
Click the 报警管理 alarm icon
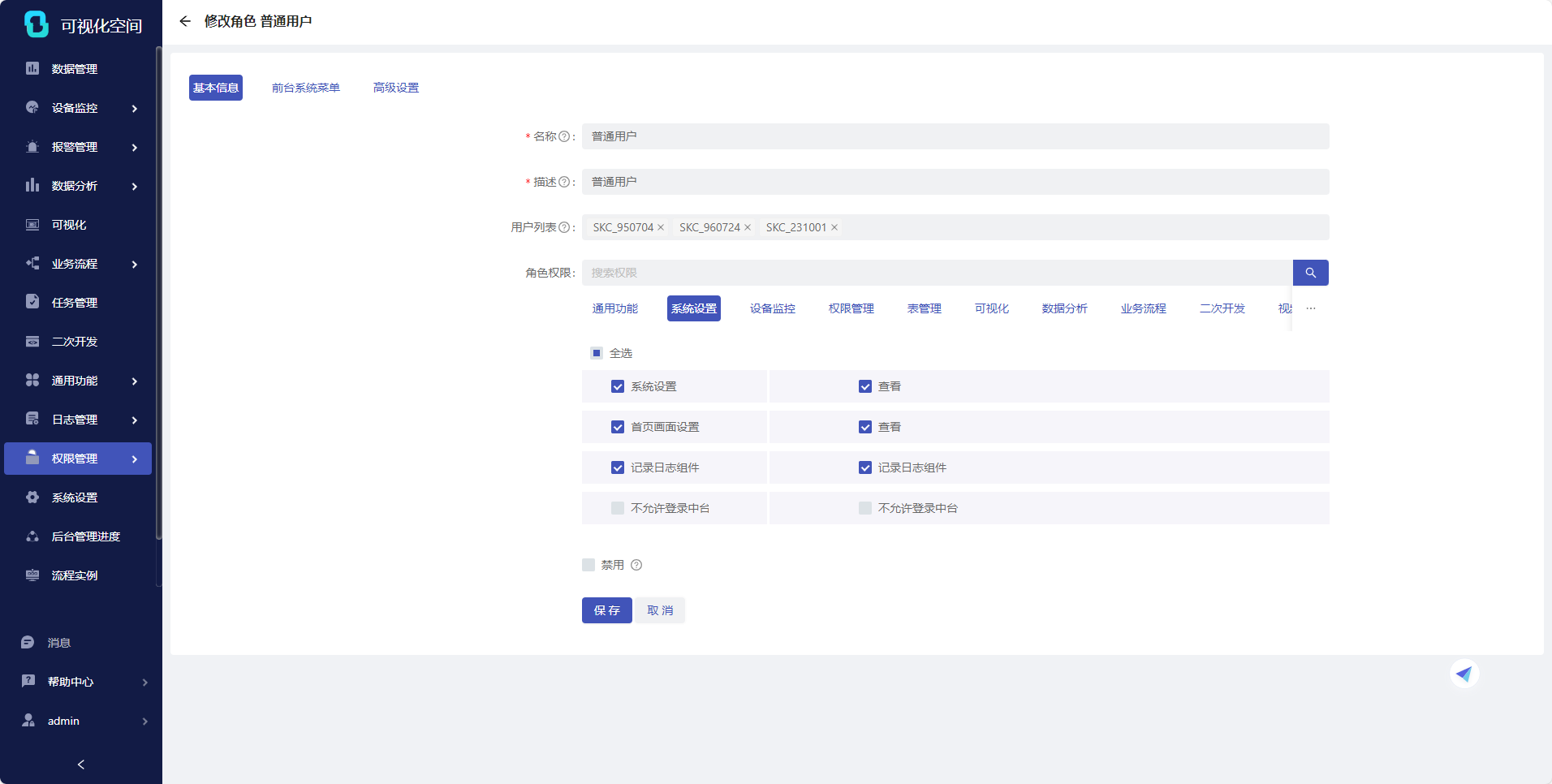point(32,146)
